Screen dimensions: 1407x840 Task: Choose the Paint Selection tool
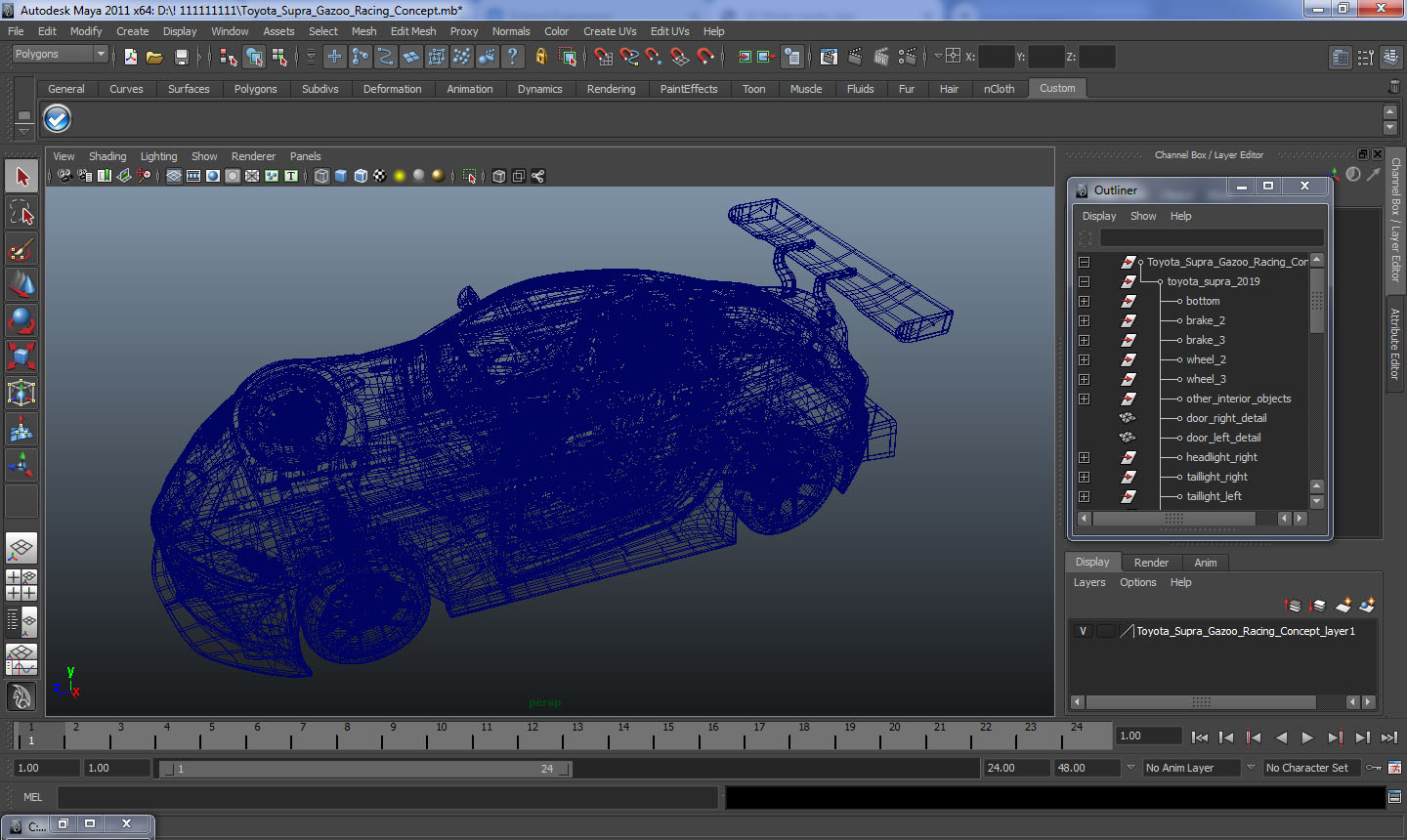(x=21, y=249)
